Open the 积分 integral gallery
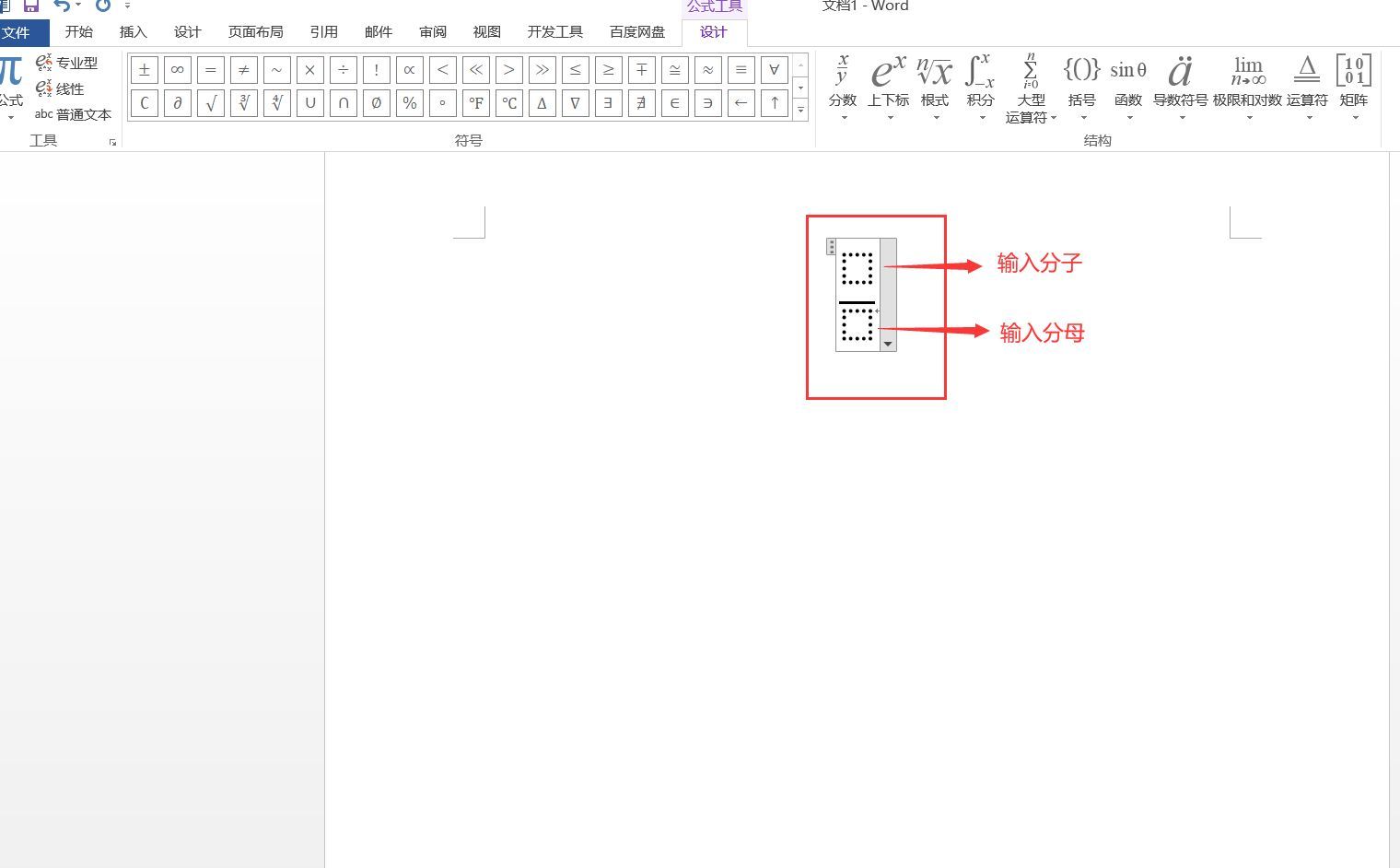The image size is (1400, 868). point(981,88)
